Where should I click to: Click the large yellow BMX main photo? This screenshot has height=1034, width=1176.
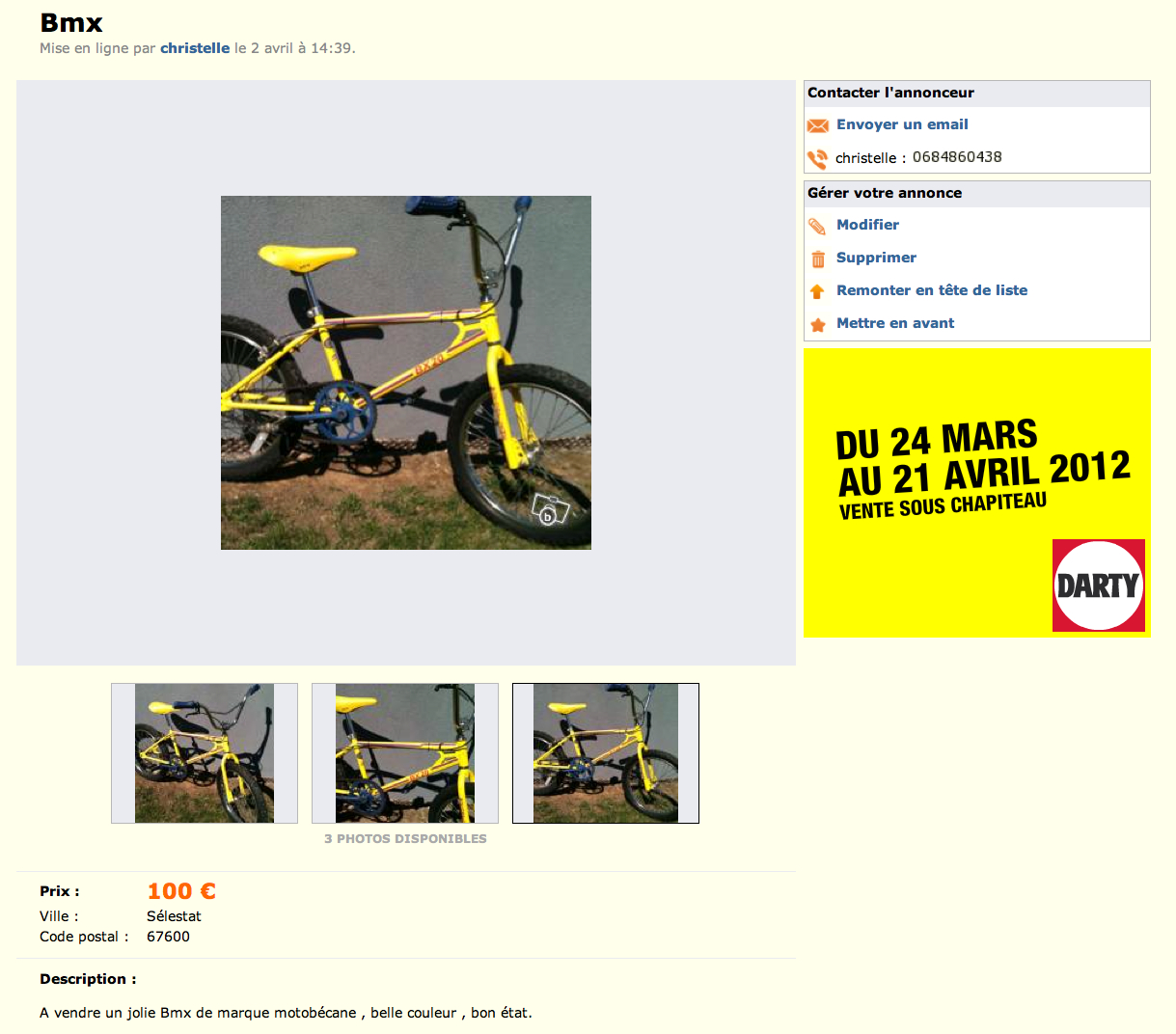406,373
